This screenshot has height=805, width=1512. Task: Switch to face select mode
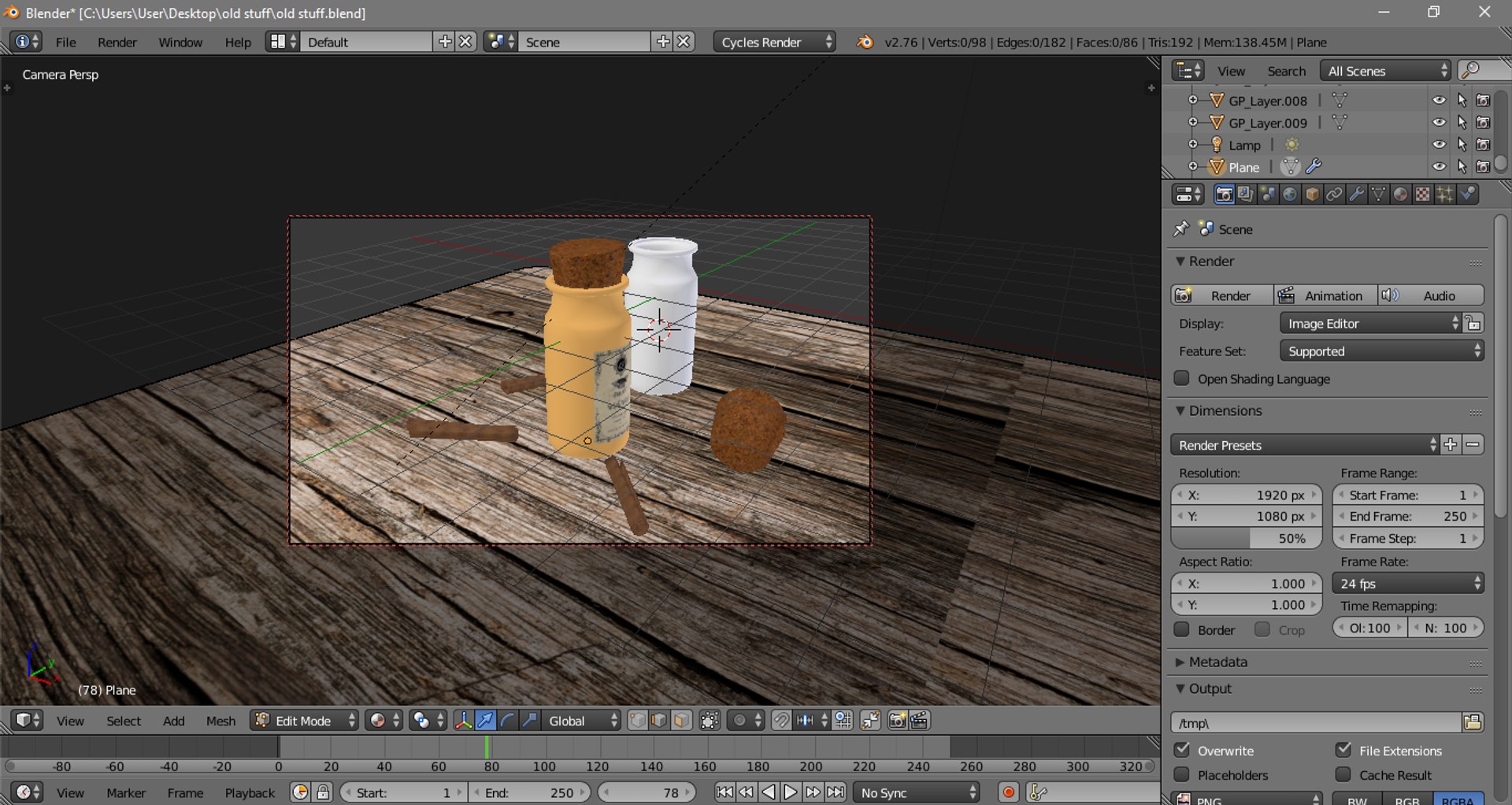click(x=682, y=721)
